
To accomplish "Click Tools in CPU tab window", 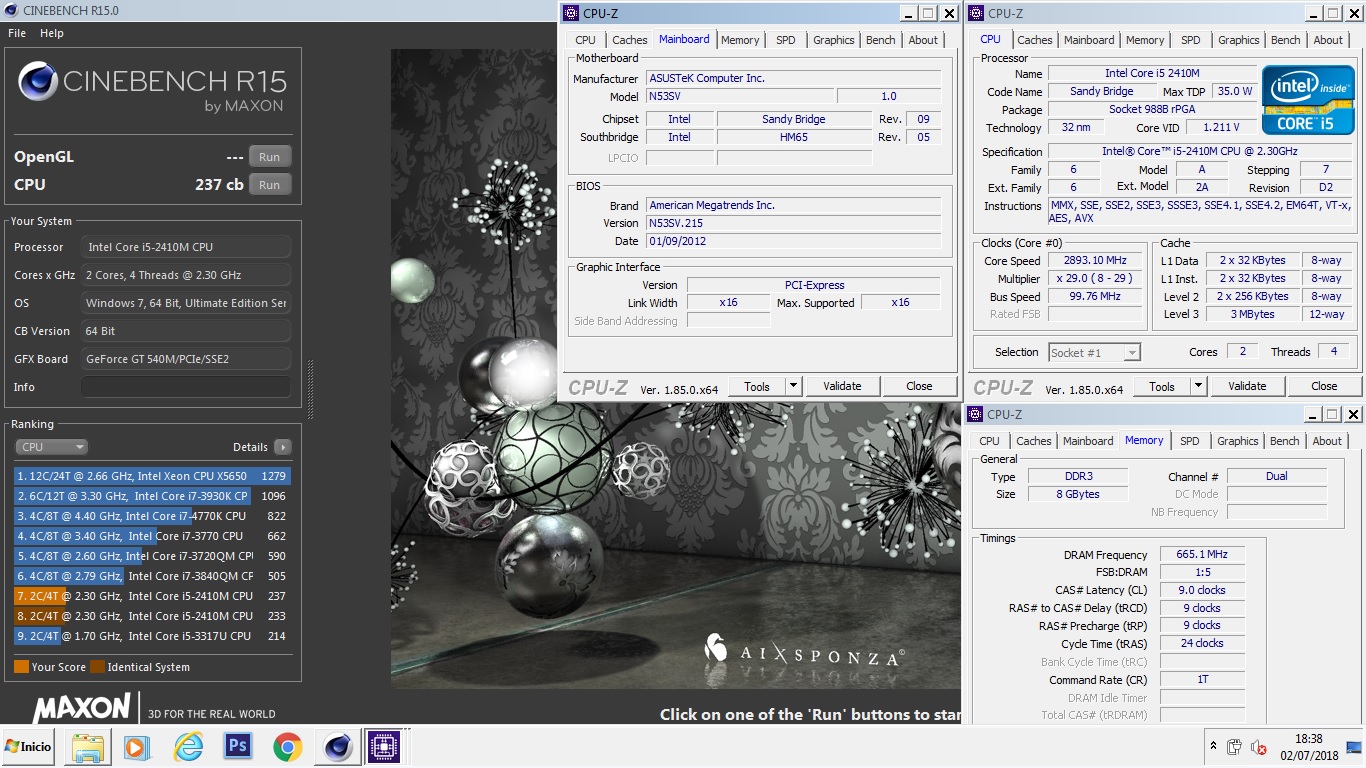I will (1162, 386).
